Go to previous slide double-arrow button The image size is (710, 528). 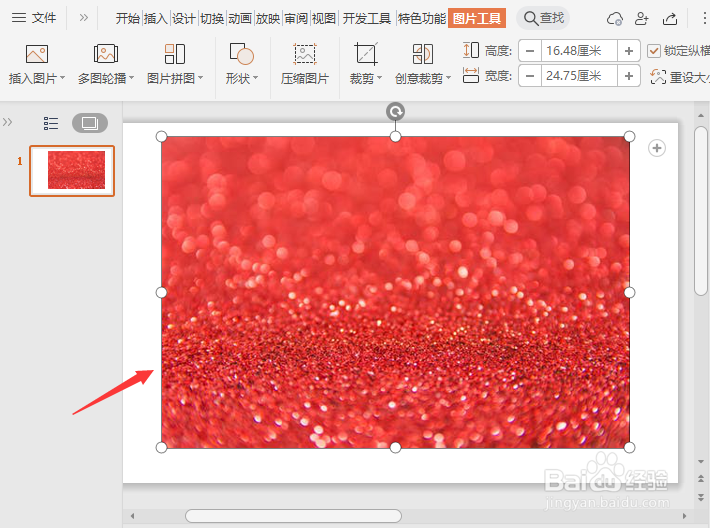701,479
